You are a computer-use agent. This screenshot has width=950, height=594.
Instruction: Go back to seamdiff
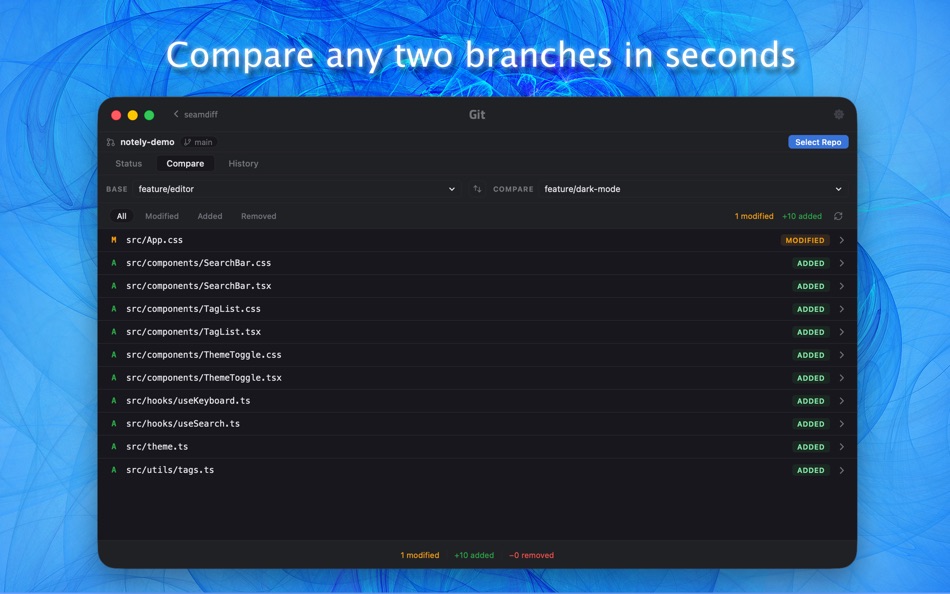point(195,114)
